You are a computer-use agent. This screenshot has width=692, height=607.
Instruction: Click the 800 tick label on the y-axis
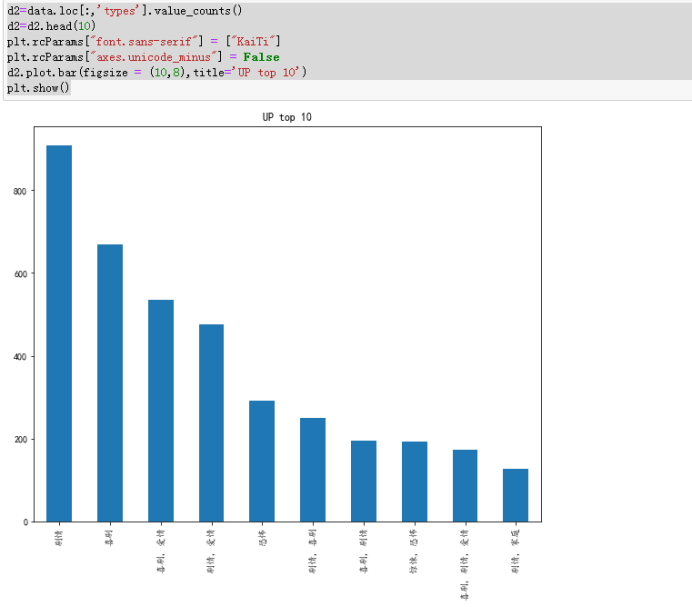(x=20, y=191)
